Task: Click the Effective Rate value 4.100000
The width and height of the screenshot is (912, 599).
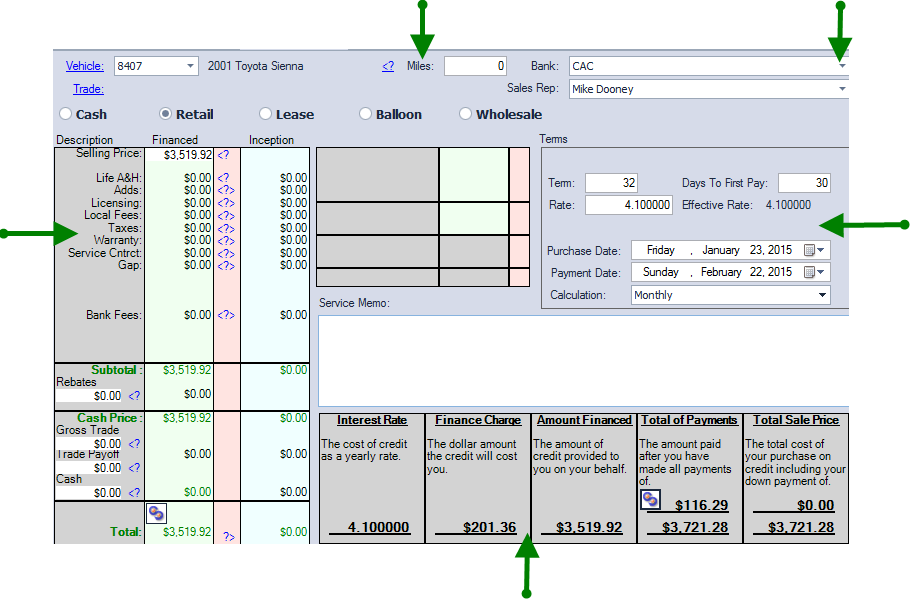Action: [788, 205]
